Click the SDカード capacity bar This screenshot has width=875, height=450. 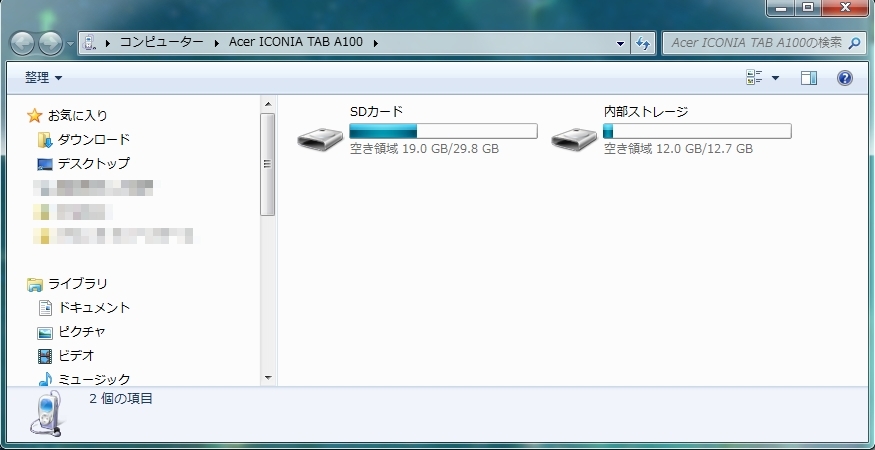(x=443, y=131)
